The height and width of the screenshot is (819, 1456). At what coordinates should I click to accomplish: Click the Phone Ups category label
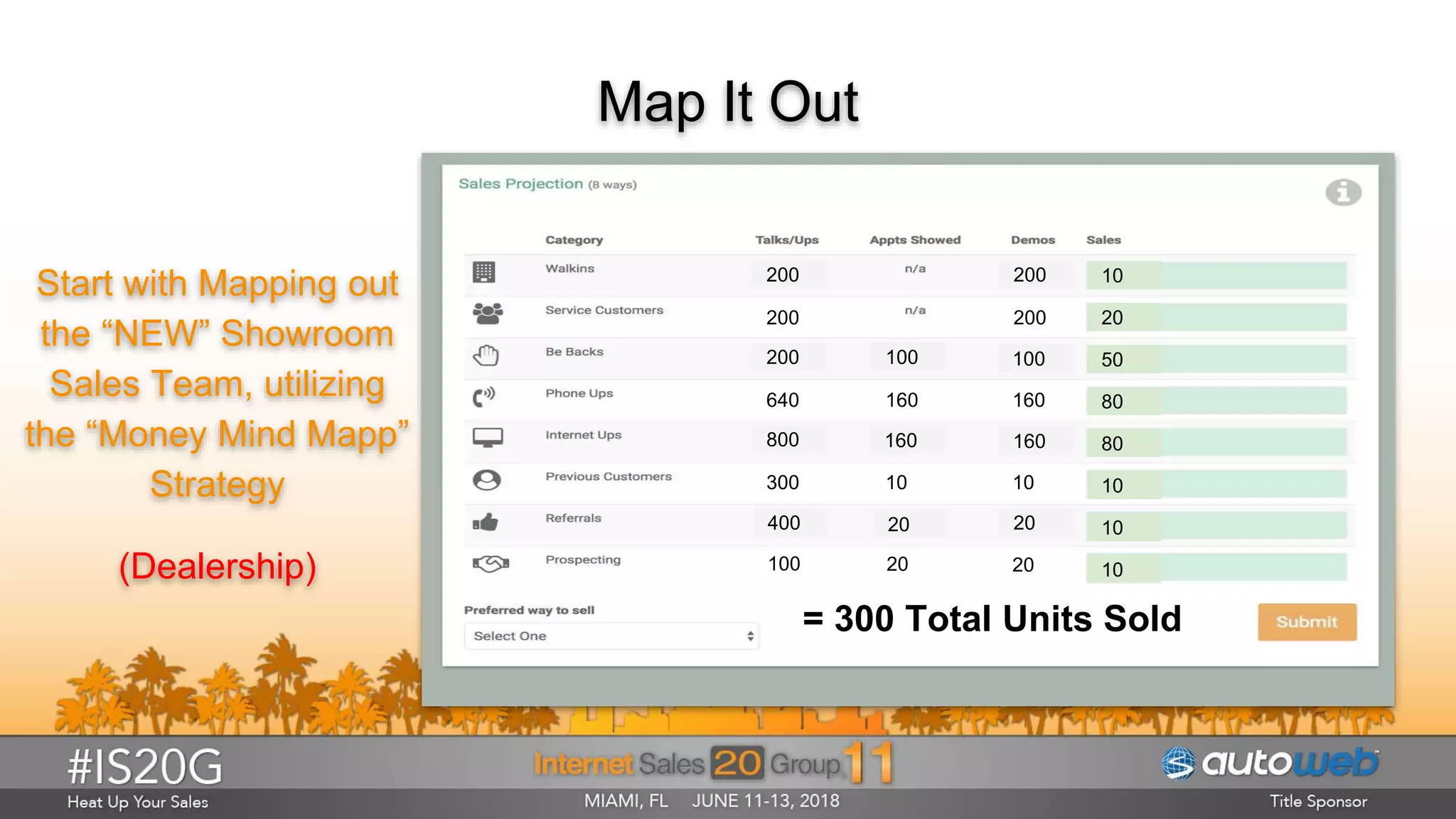579,394
